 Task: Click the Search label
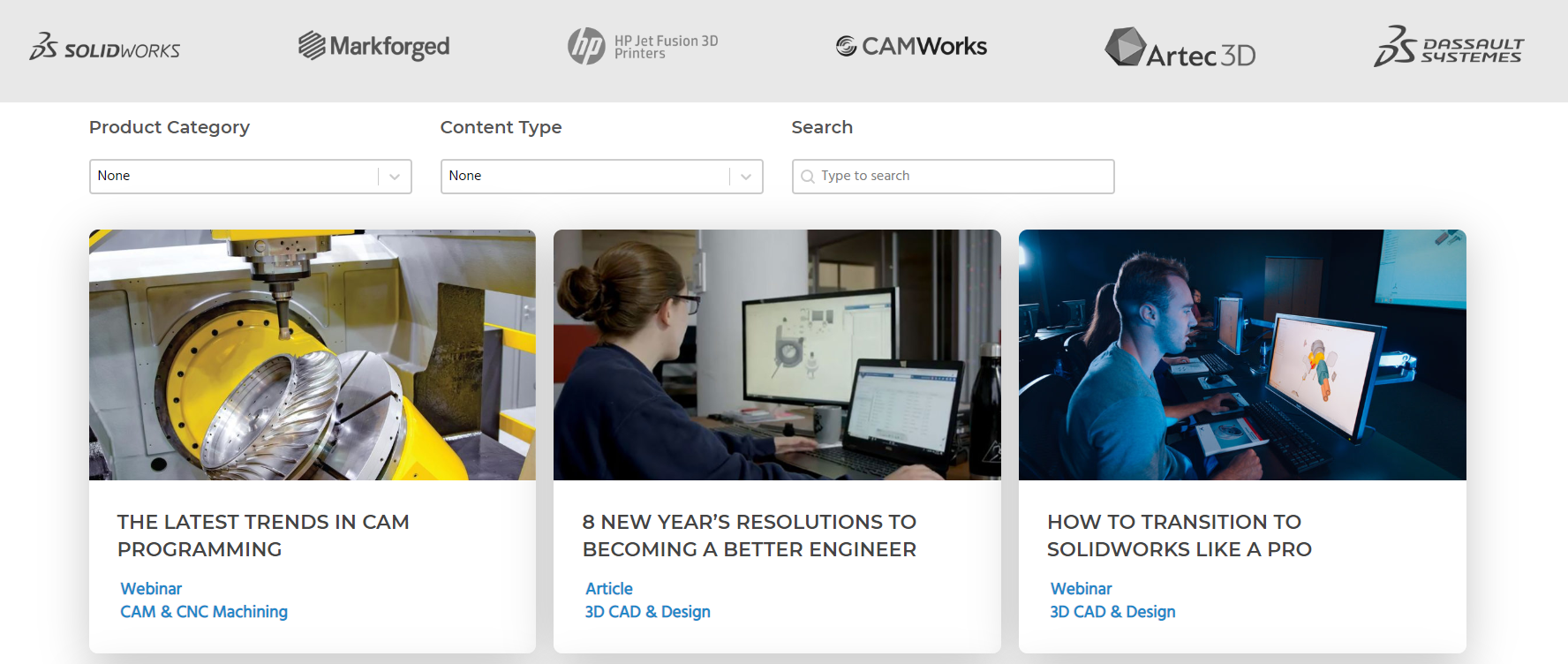pyautogui.click(x=822, y=127)
